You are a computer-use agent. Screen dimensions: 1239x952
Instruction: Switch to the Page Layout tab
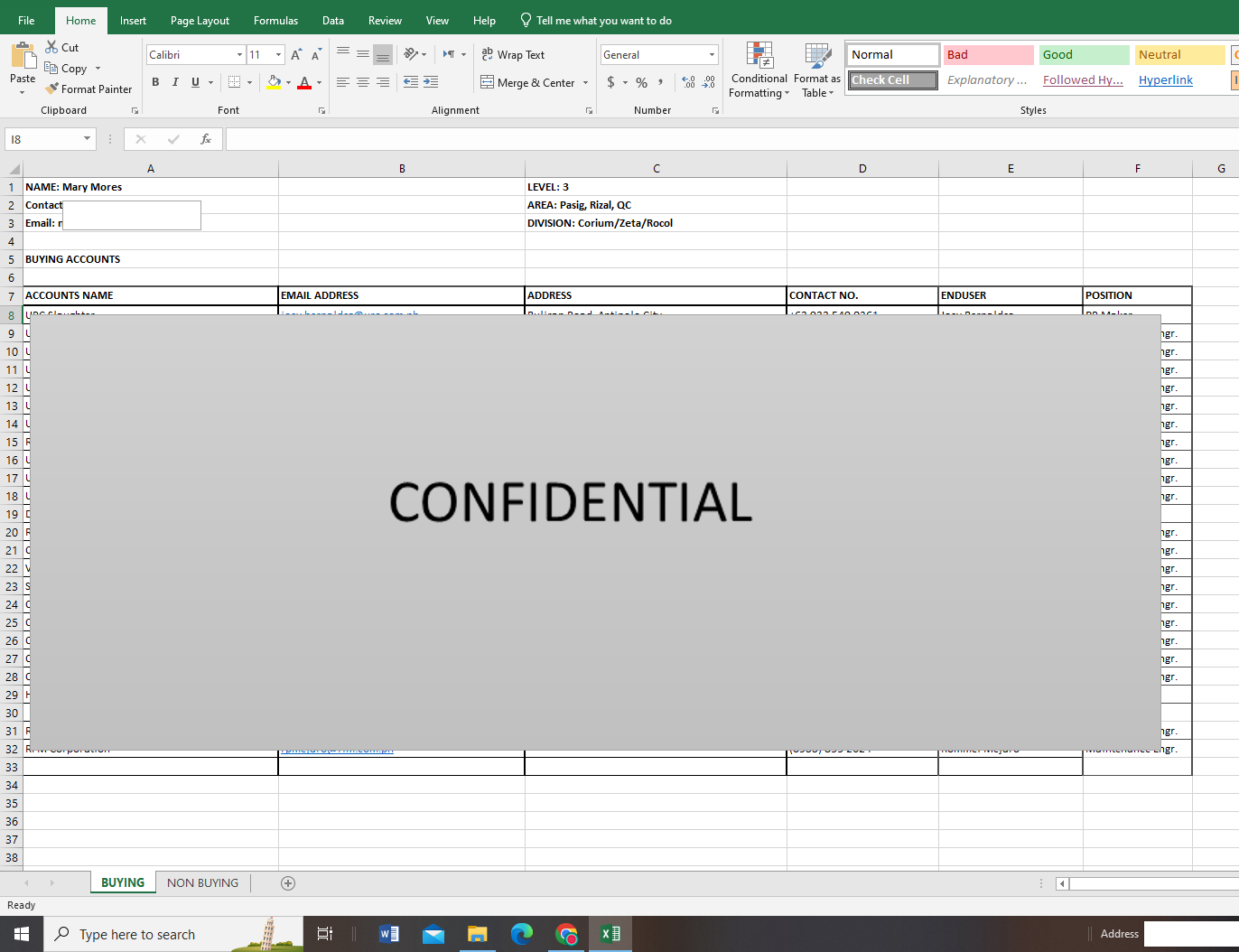point(200,20)
